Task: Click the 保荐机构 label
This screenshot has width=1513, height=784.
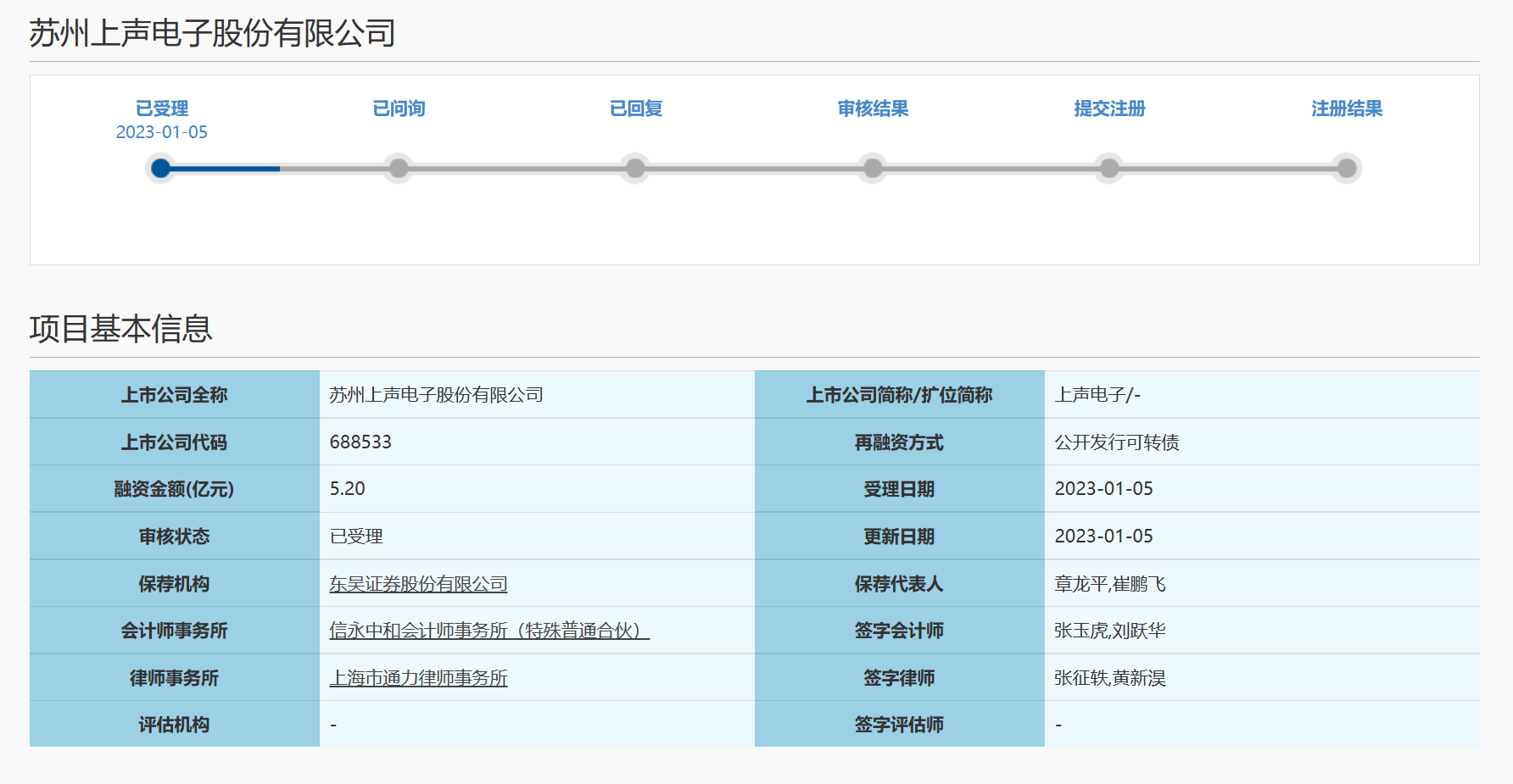Action: 175,584
